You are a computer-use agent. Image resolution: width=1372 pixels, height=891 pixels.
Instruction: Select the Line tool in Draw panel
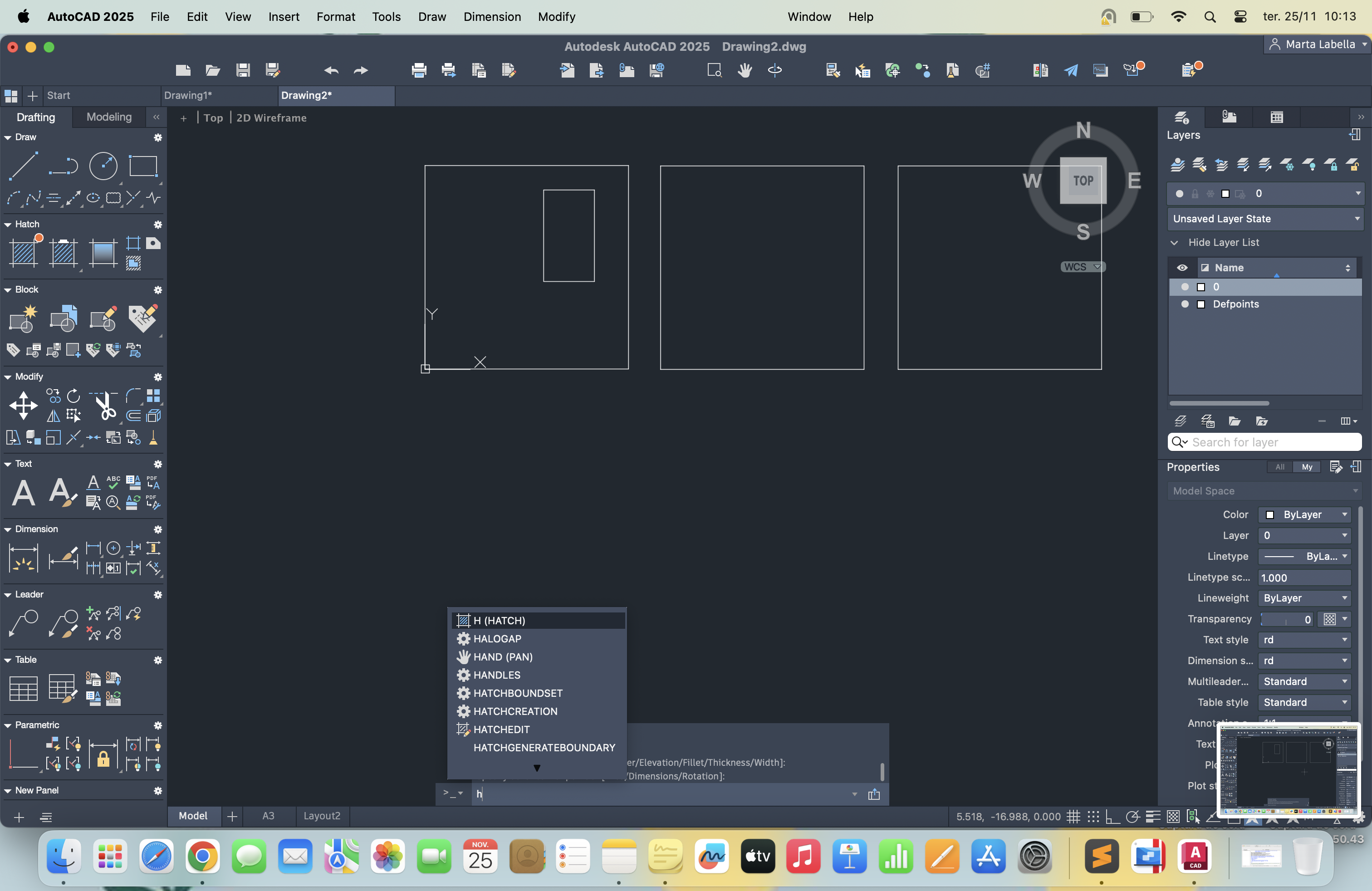(x=23, y=166)
